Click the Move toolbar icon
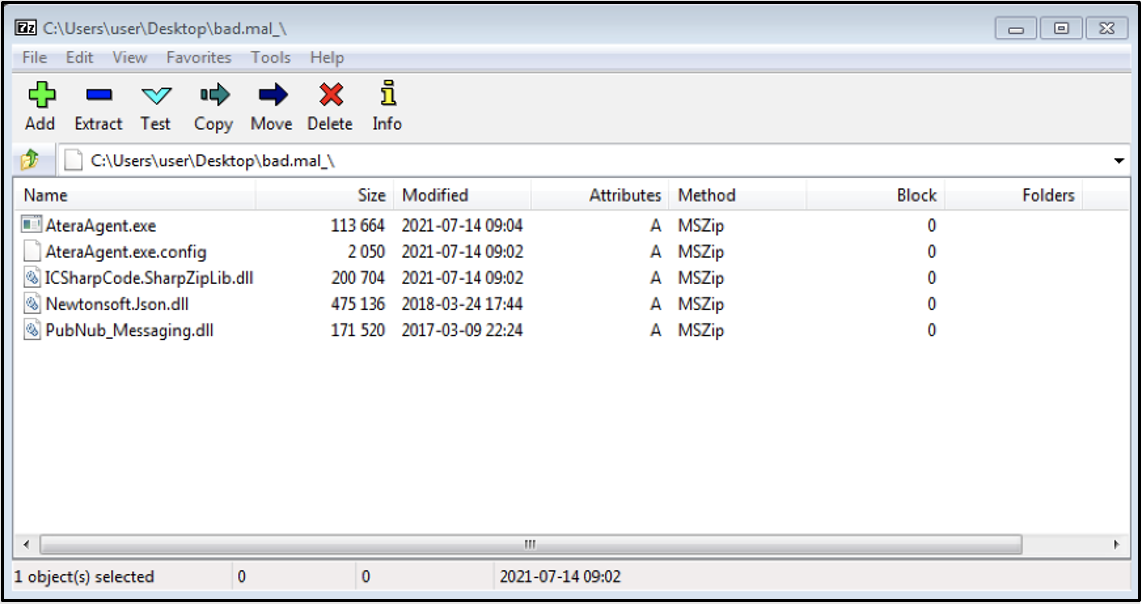This screenshot has width=1144, height=604. (273, 95)
